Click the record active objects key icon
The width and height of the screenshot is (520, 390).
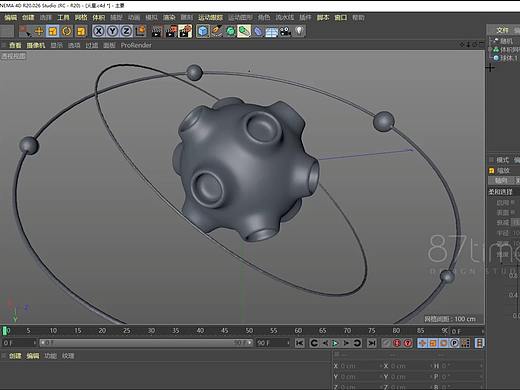(386, 343)
